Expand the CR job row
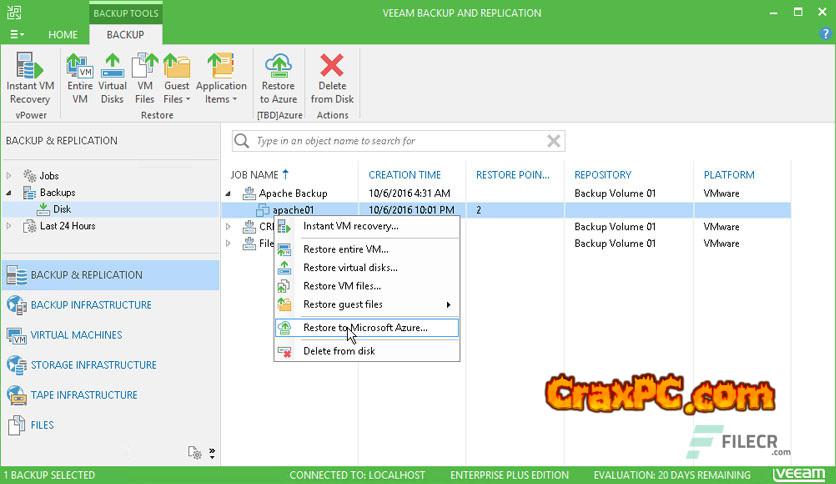The height and width of the screenshot is (484, 836). point(228,227)
